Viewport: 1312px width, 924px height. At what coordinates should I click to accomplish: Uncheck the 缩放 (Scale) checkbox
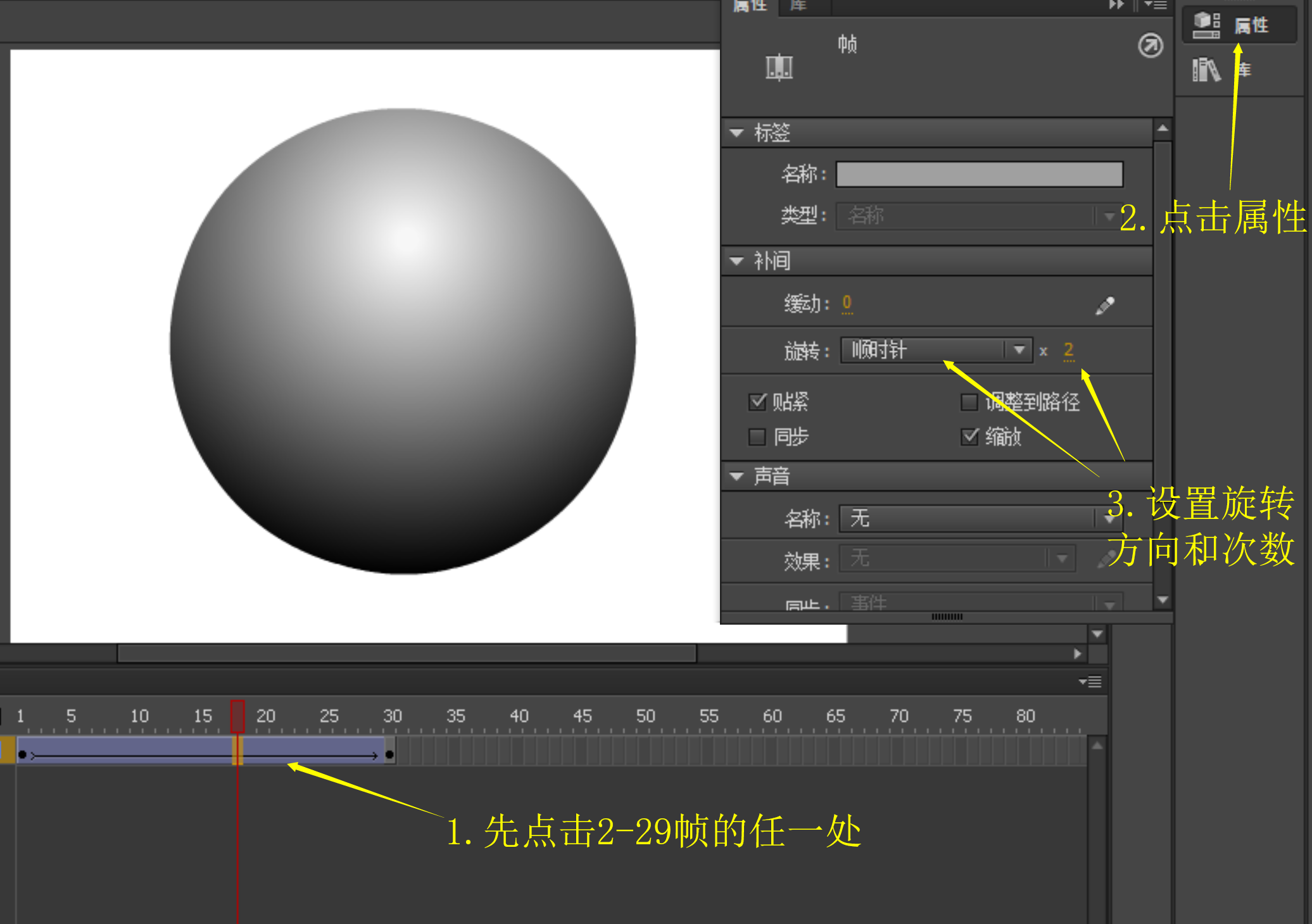969,437
